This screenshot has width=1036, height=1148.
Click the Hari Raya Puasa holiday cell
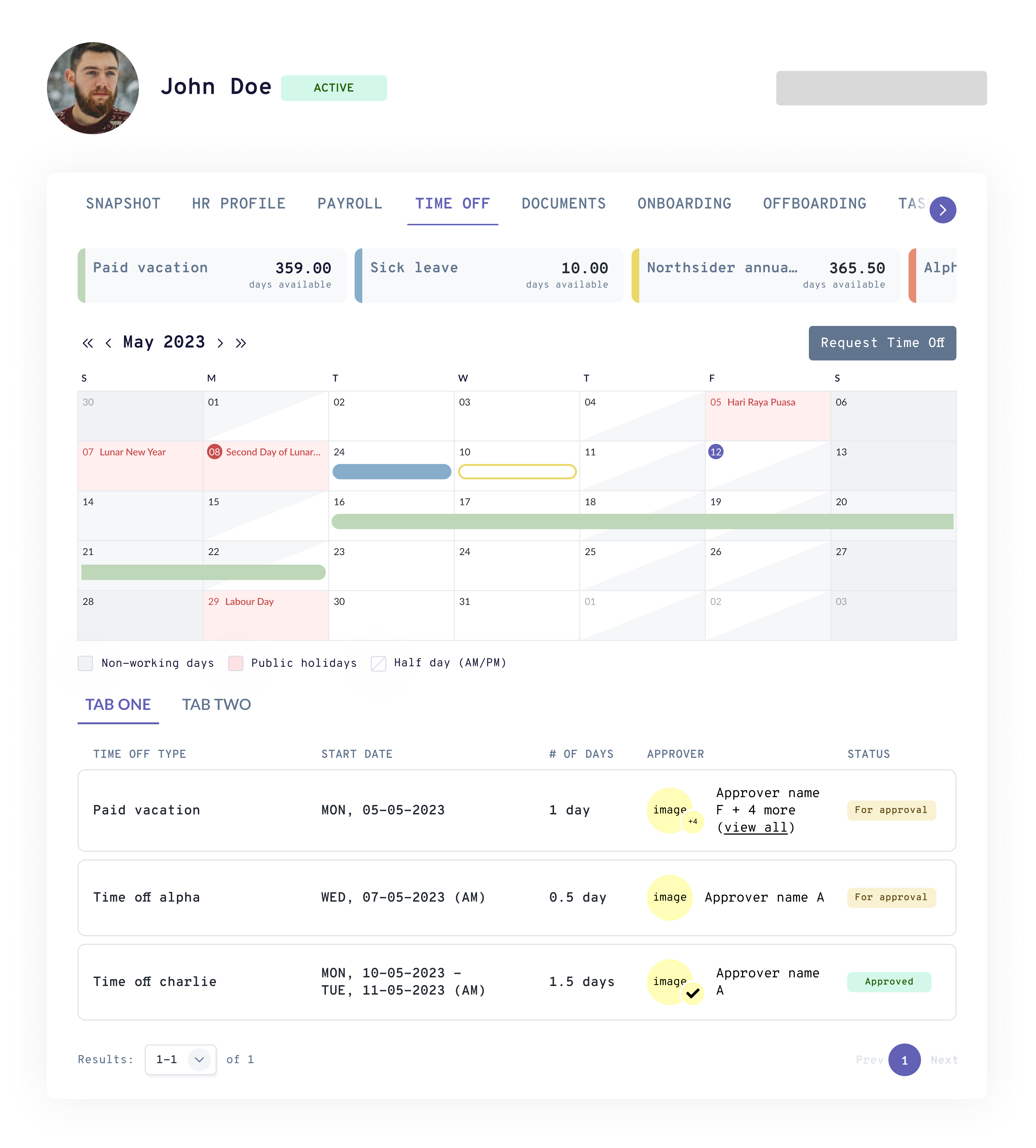767,416
